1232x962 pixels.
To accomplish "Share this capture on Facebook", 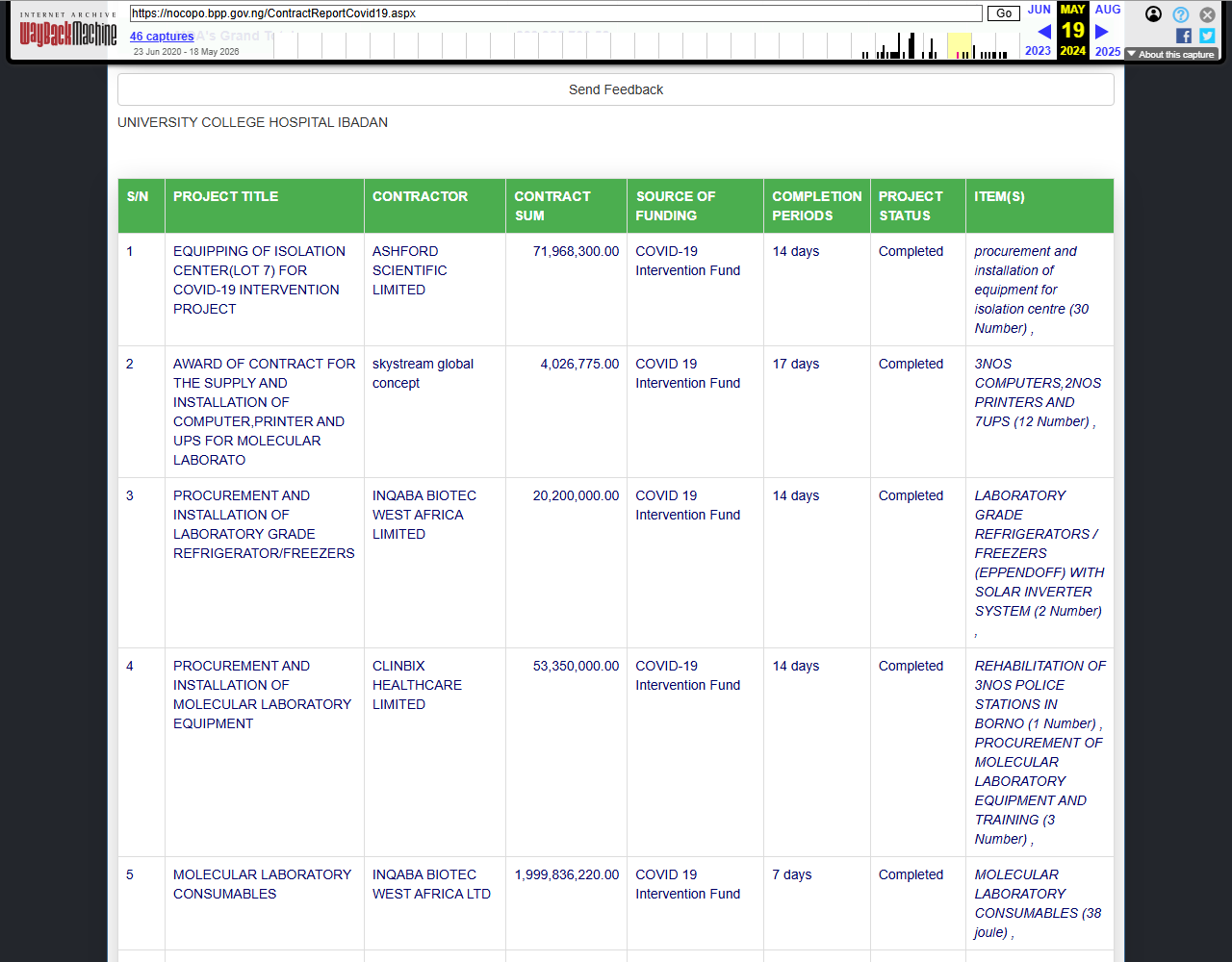I will (x=1184, y=36).
